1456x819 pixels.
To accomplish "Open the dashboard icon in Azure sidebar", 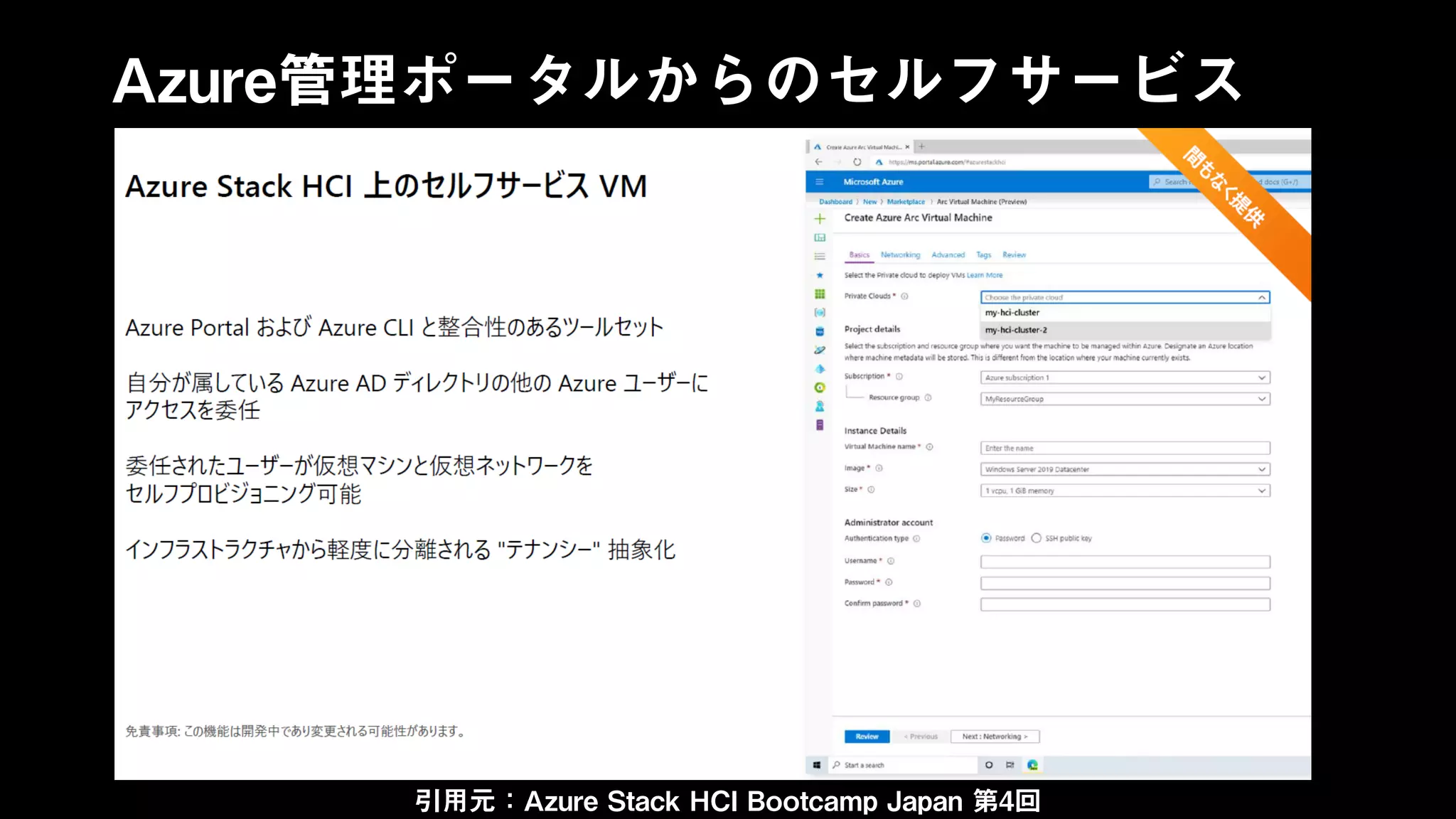I will coord(820,237).
